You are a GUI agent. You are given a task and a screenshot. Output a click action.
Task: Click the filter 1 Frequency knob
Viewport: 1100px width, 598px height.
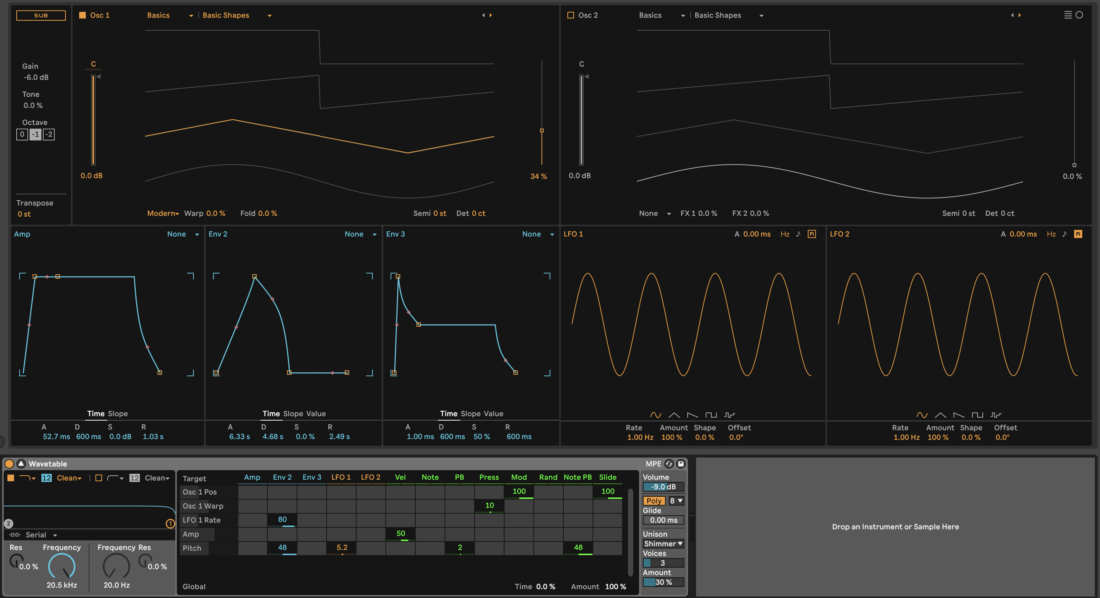[x=62, y=566]
